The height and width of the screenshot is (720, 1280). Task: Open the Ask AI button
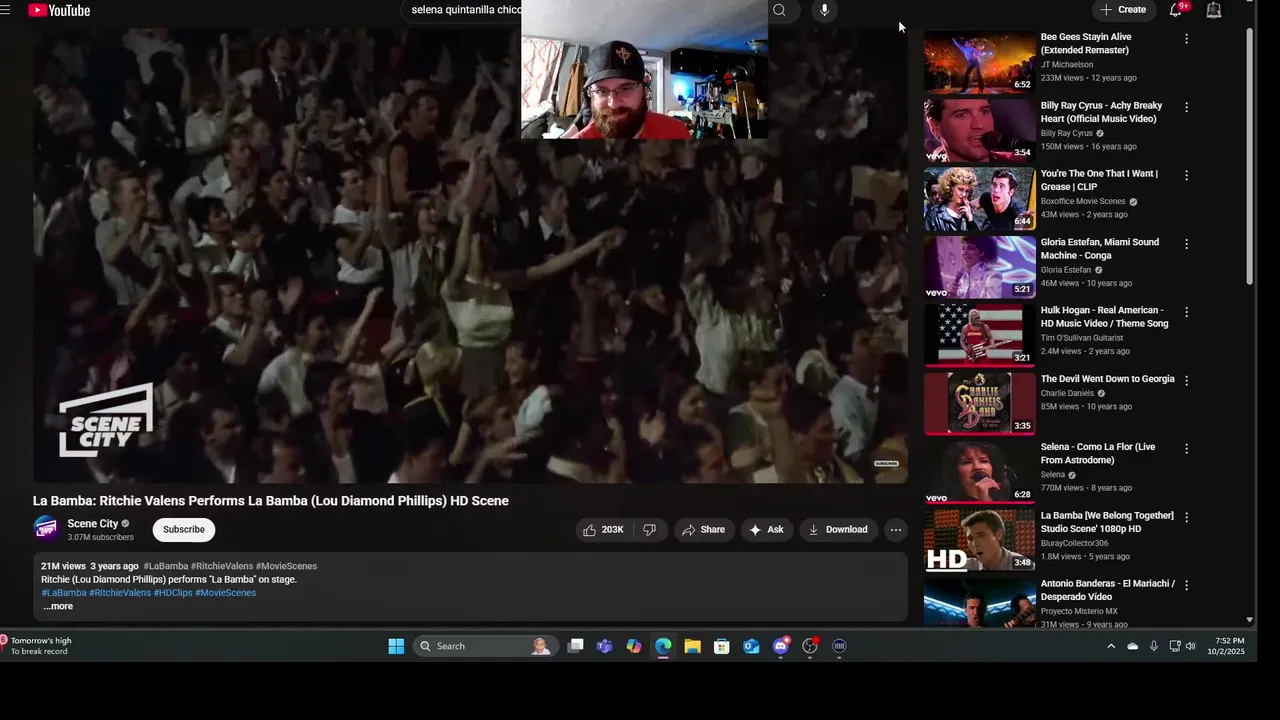click(x=766, y=530)
